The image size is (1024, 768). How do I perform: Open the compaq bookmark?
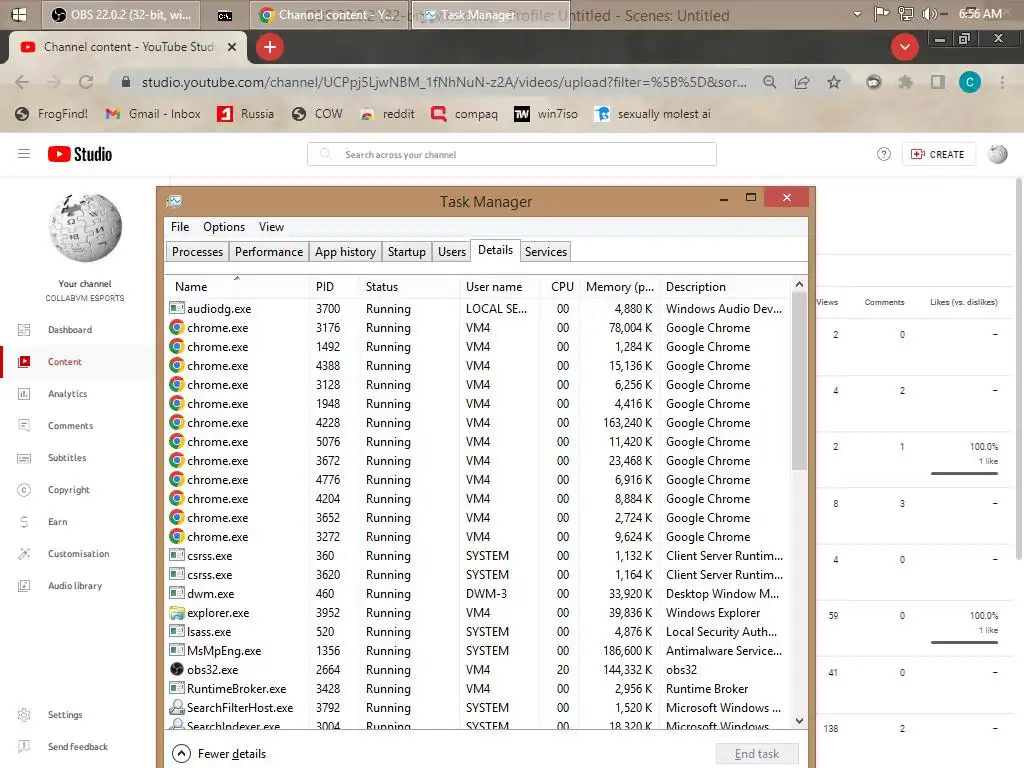point(464,114)
